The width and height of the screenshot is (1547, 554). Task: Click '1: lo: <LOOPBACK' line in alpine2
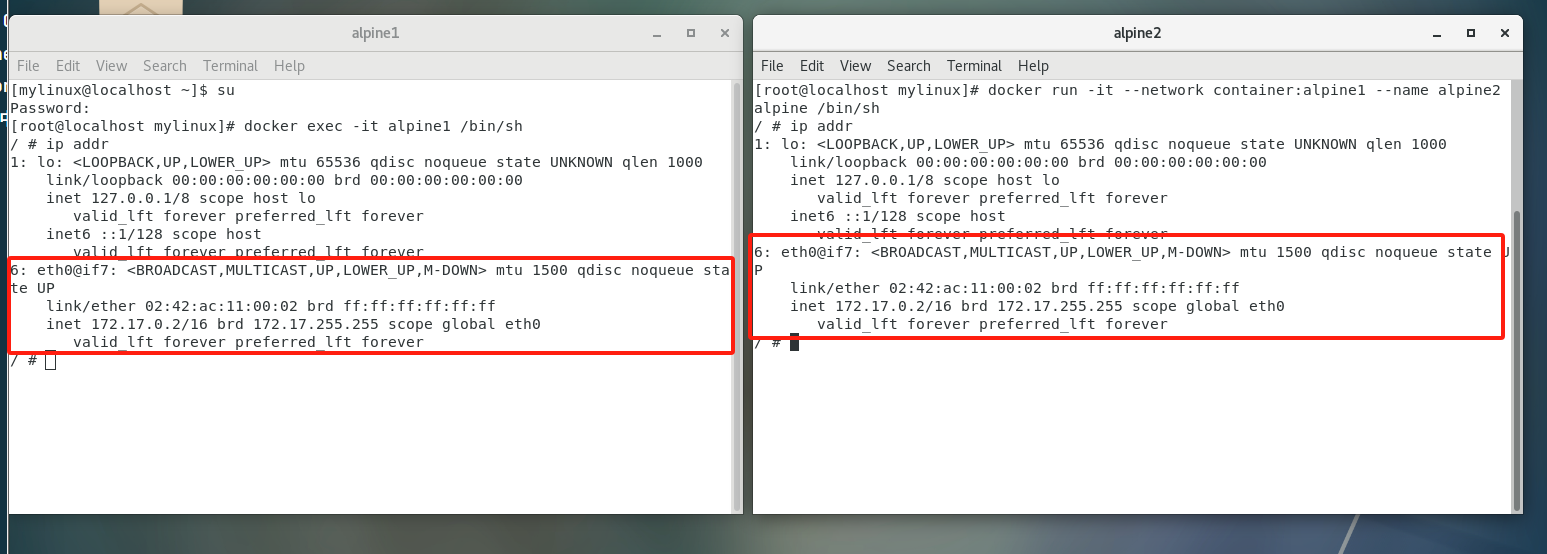coord(1100,144)
